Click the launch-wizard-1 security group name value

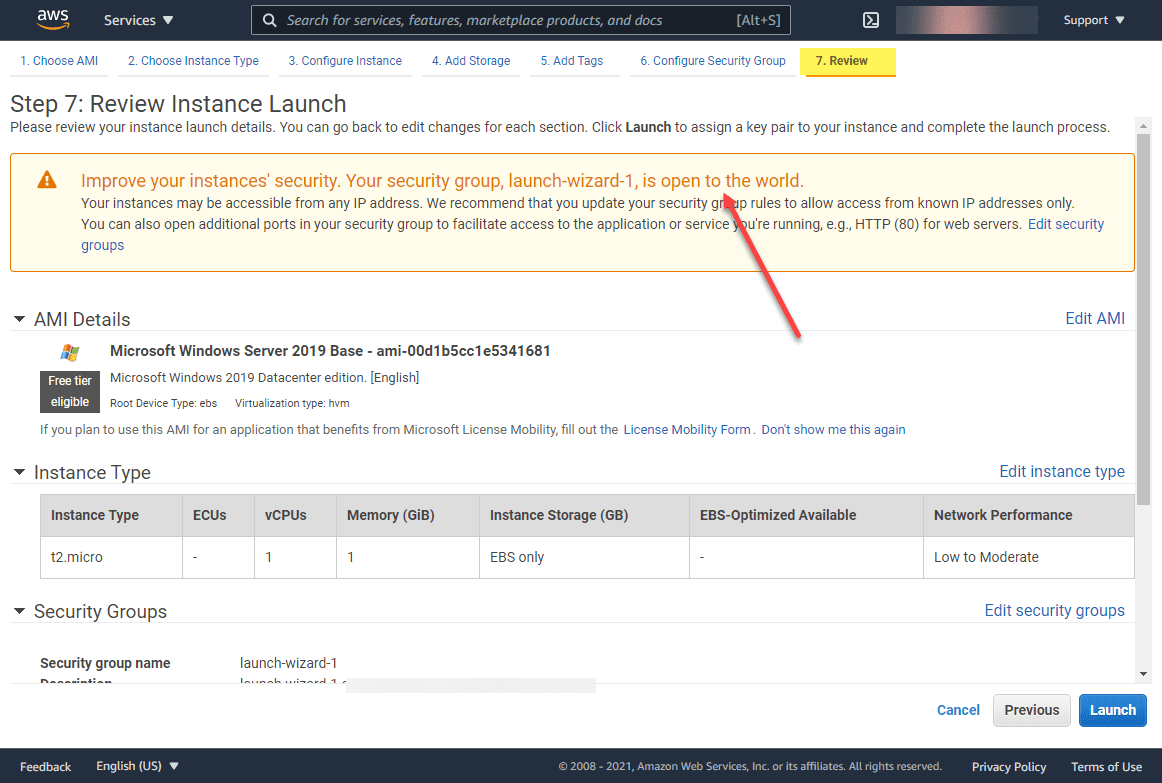[x=288, y=663]
